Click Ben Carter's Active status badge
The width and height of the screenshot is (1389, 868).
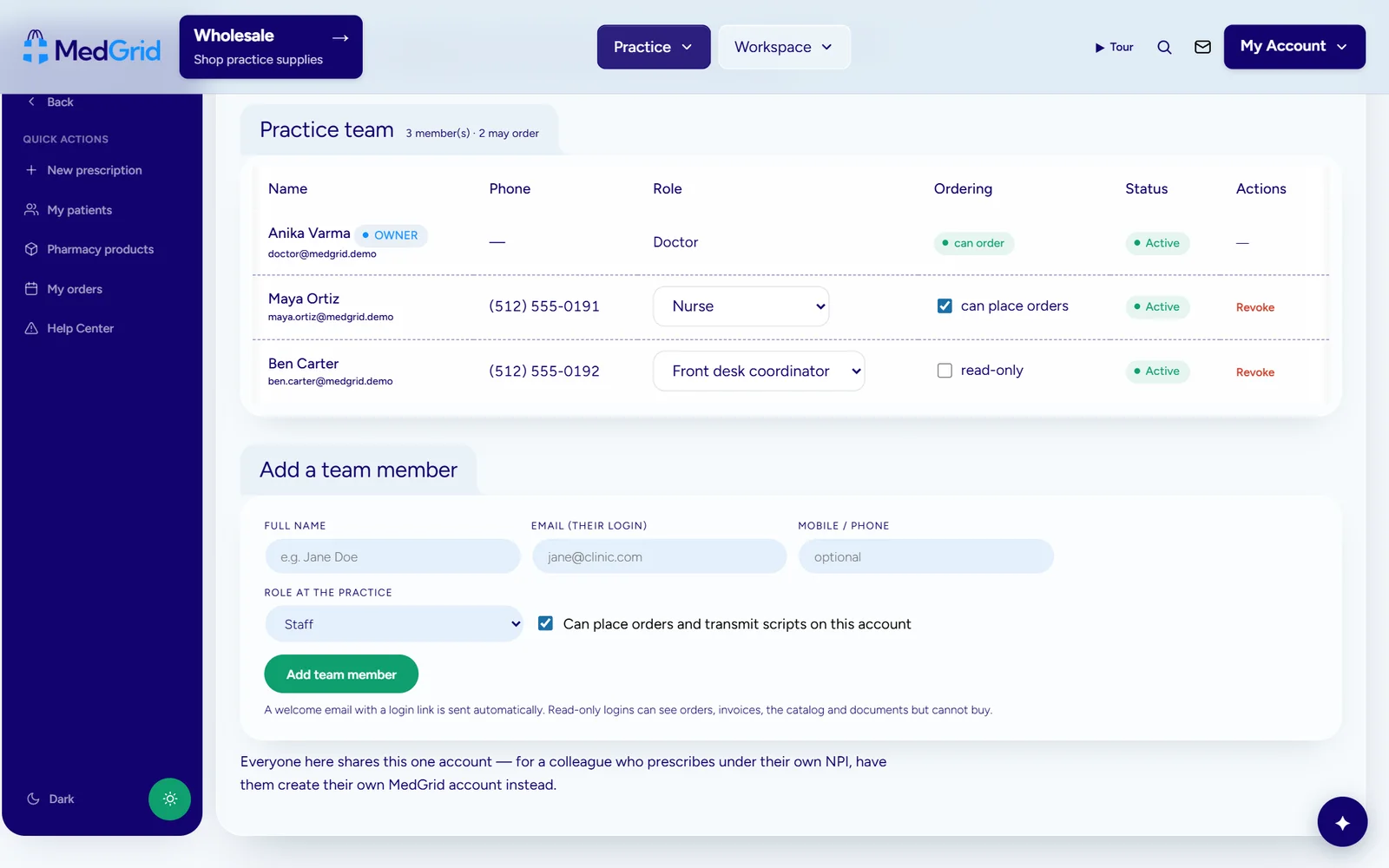coord(1157,371)
